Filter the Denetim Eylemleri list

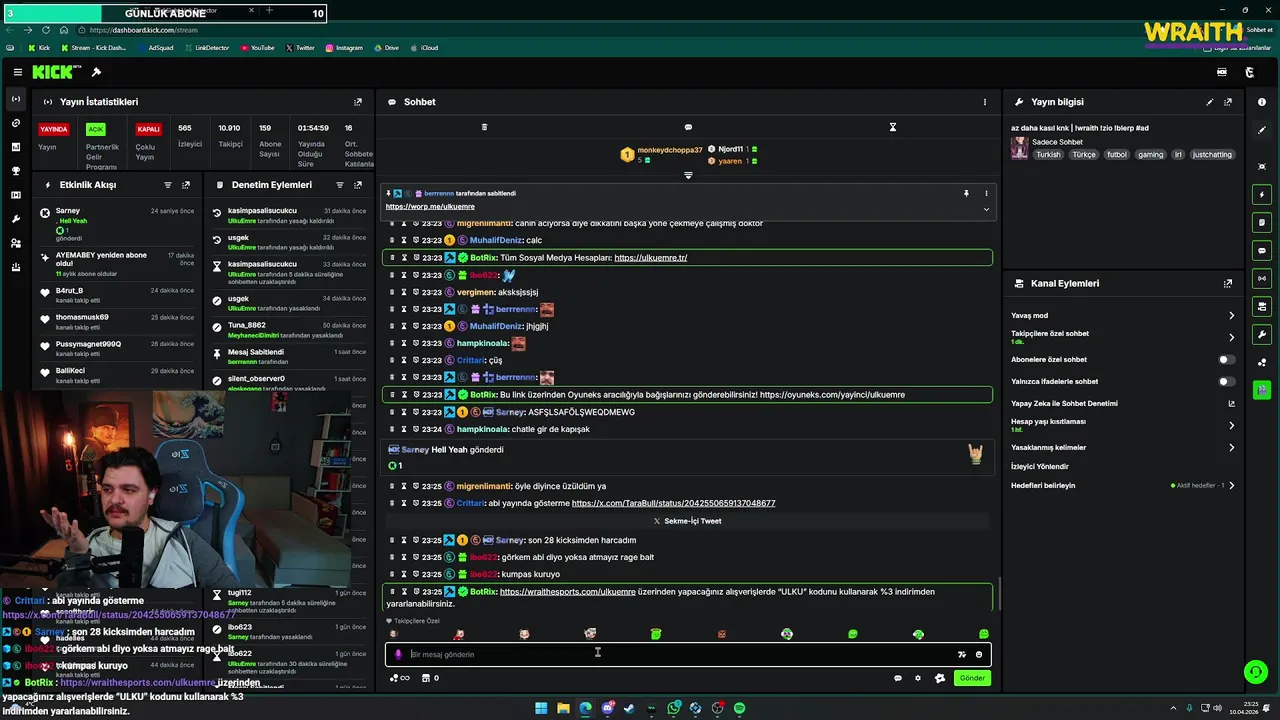coord(340,185)
